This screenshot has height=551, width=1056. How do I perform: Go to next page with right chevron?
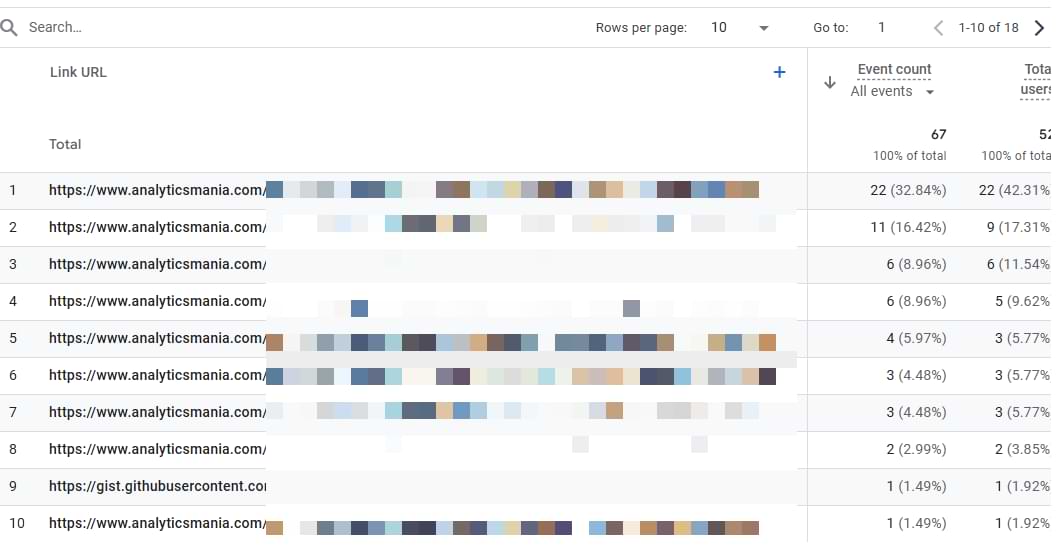[x=1040, y=28]
